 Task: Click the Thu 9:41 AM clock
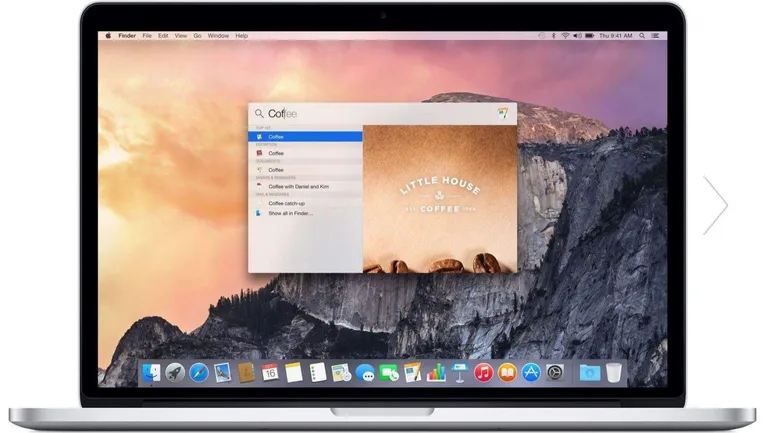click(x=616, y=36)
